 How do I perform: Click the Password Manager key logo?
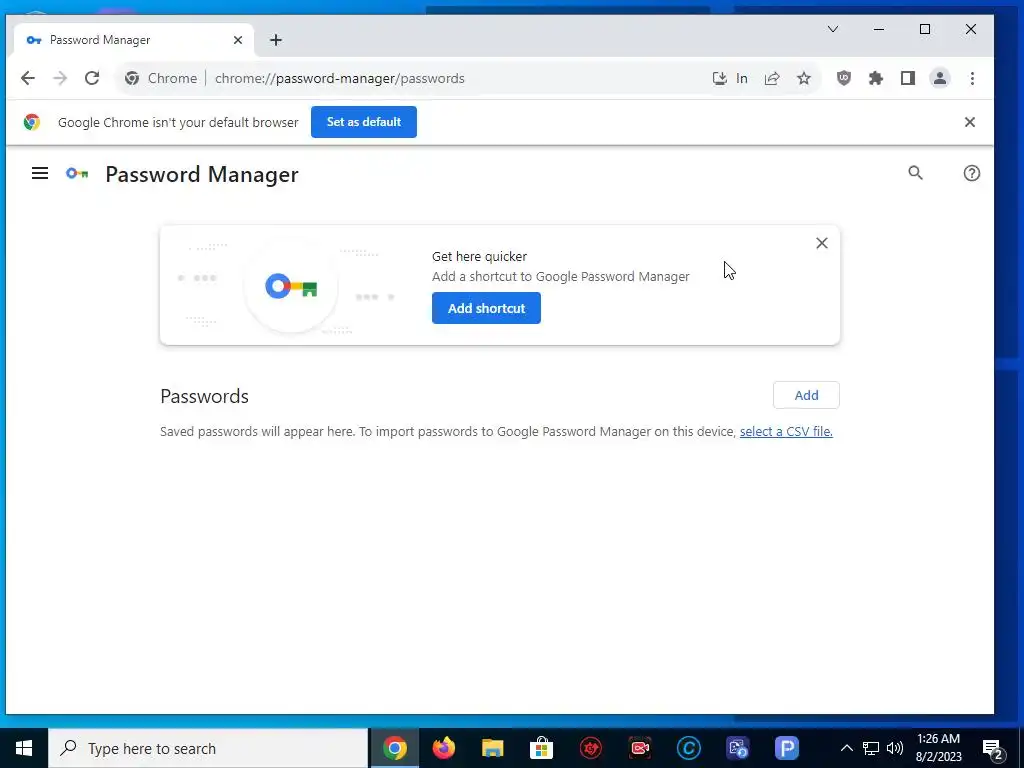coord(77,174)
